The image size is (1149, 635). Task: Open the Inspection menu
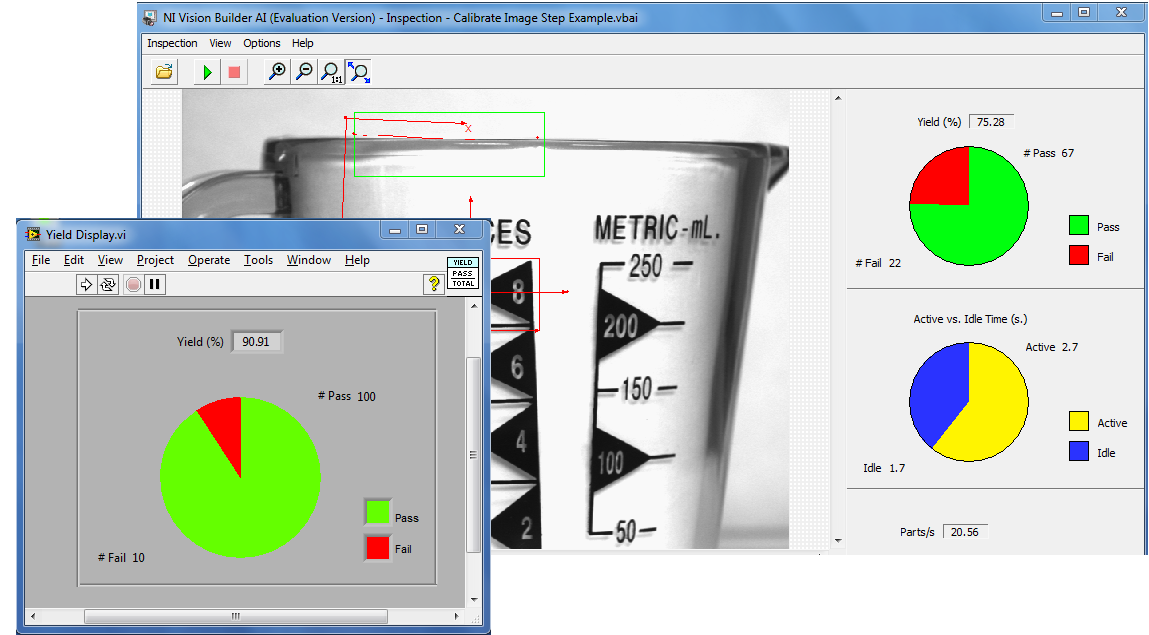172,43
